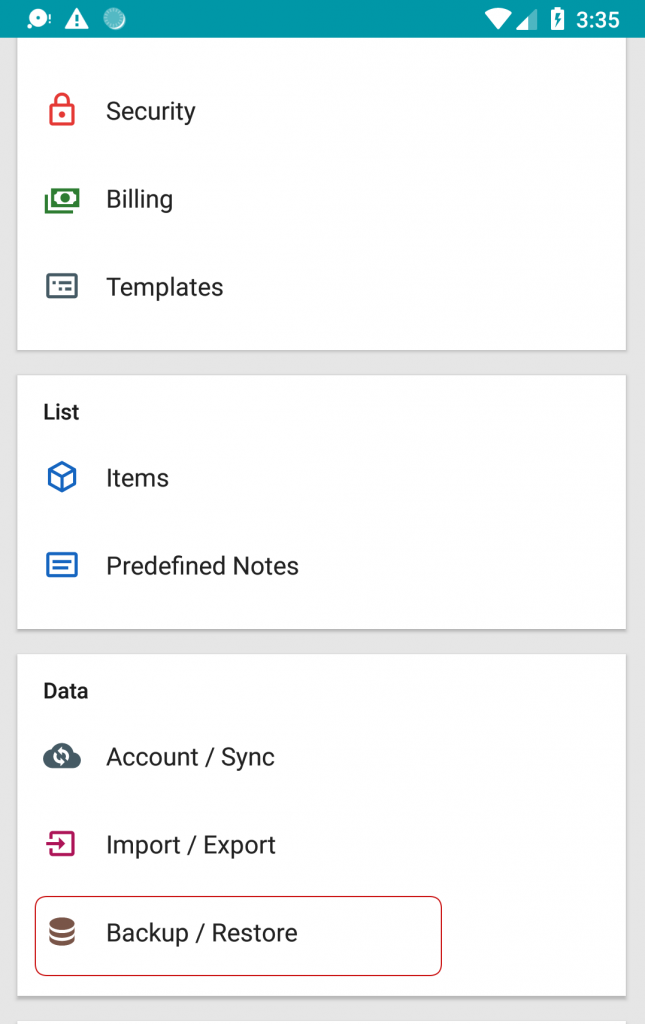Viewport: 645px width, 1024px height.
Task: Tap the Wi-Fi signal status icon
Action: point(497,19)
